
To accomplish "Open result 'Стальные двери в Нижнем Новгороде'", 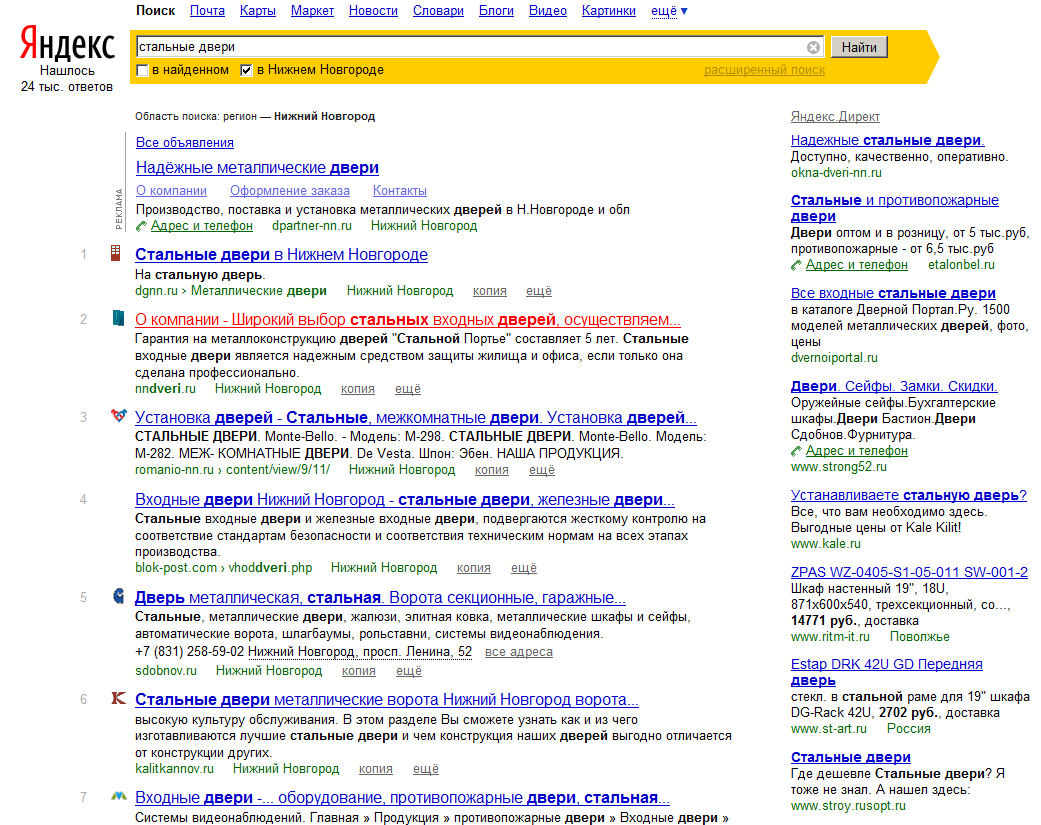I will 281,255.
